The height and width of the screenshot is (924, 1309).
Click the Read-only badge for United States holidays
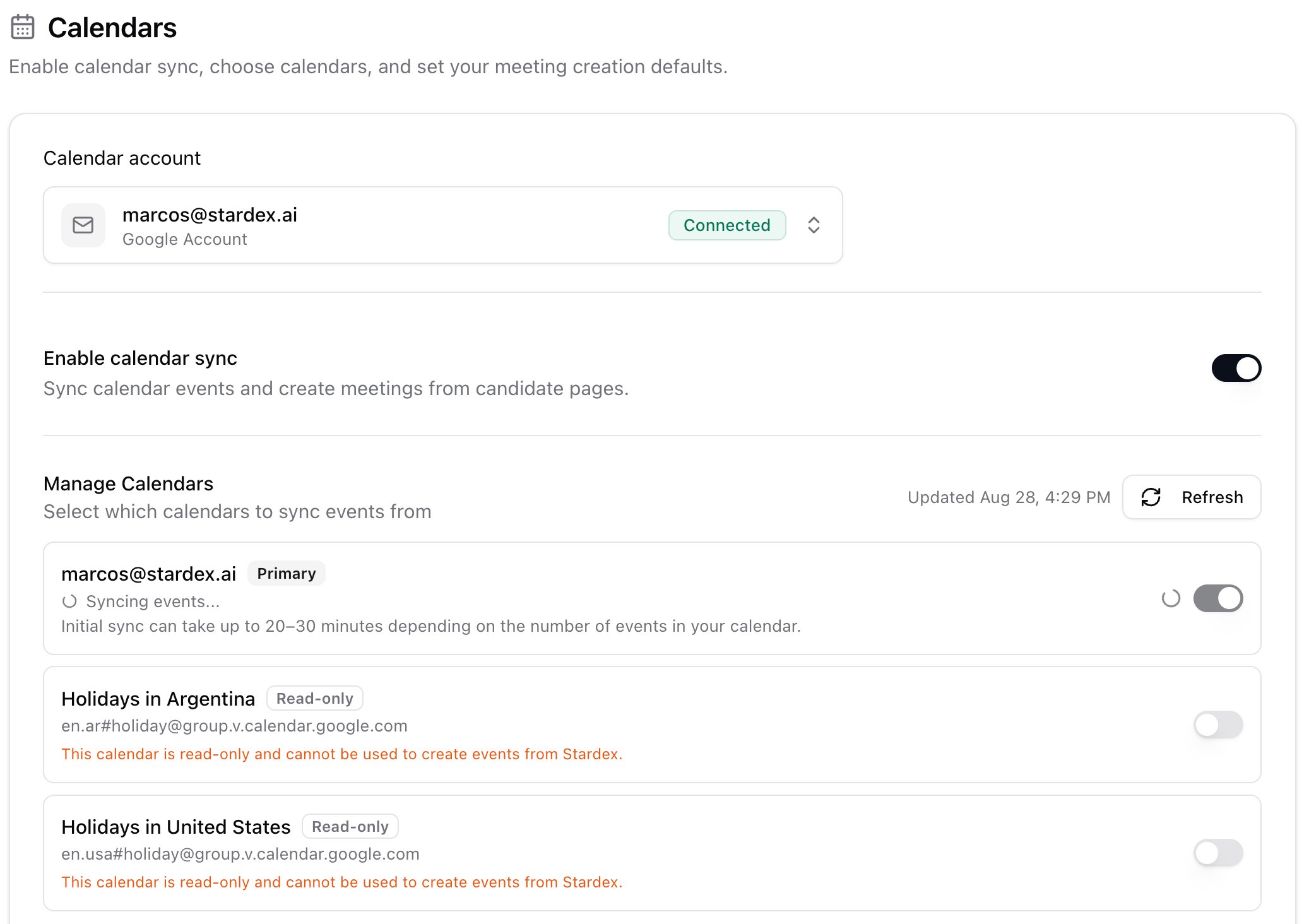[350, 827]
